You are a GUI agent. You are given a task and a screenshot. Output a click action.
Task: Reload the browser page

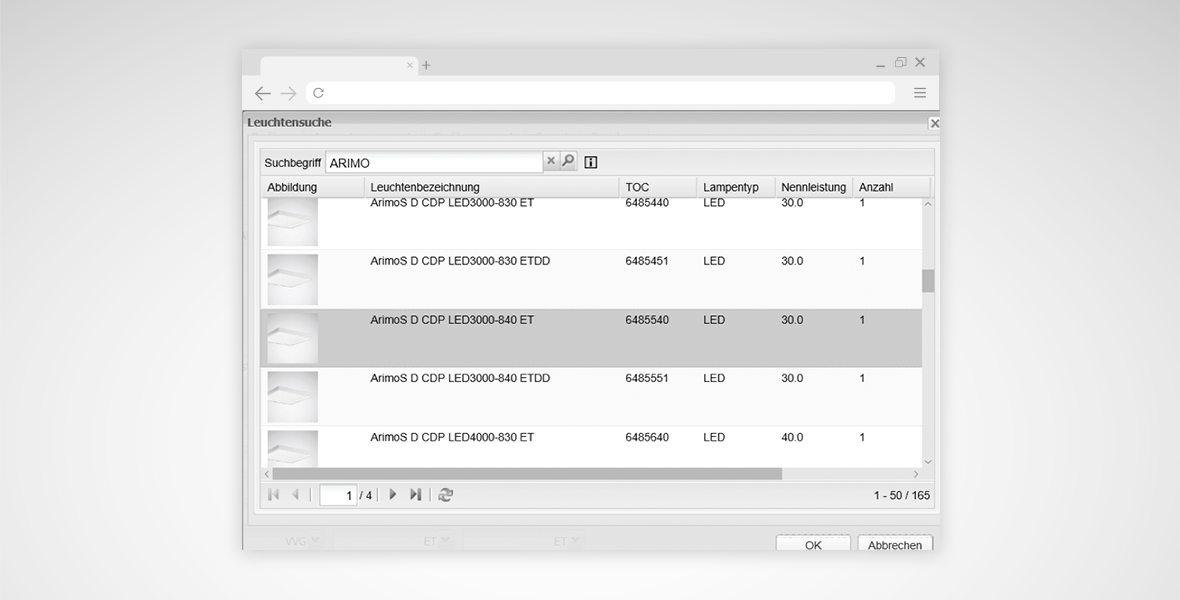click(x=318, y=93)
